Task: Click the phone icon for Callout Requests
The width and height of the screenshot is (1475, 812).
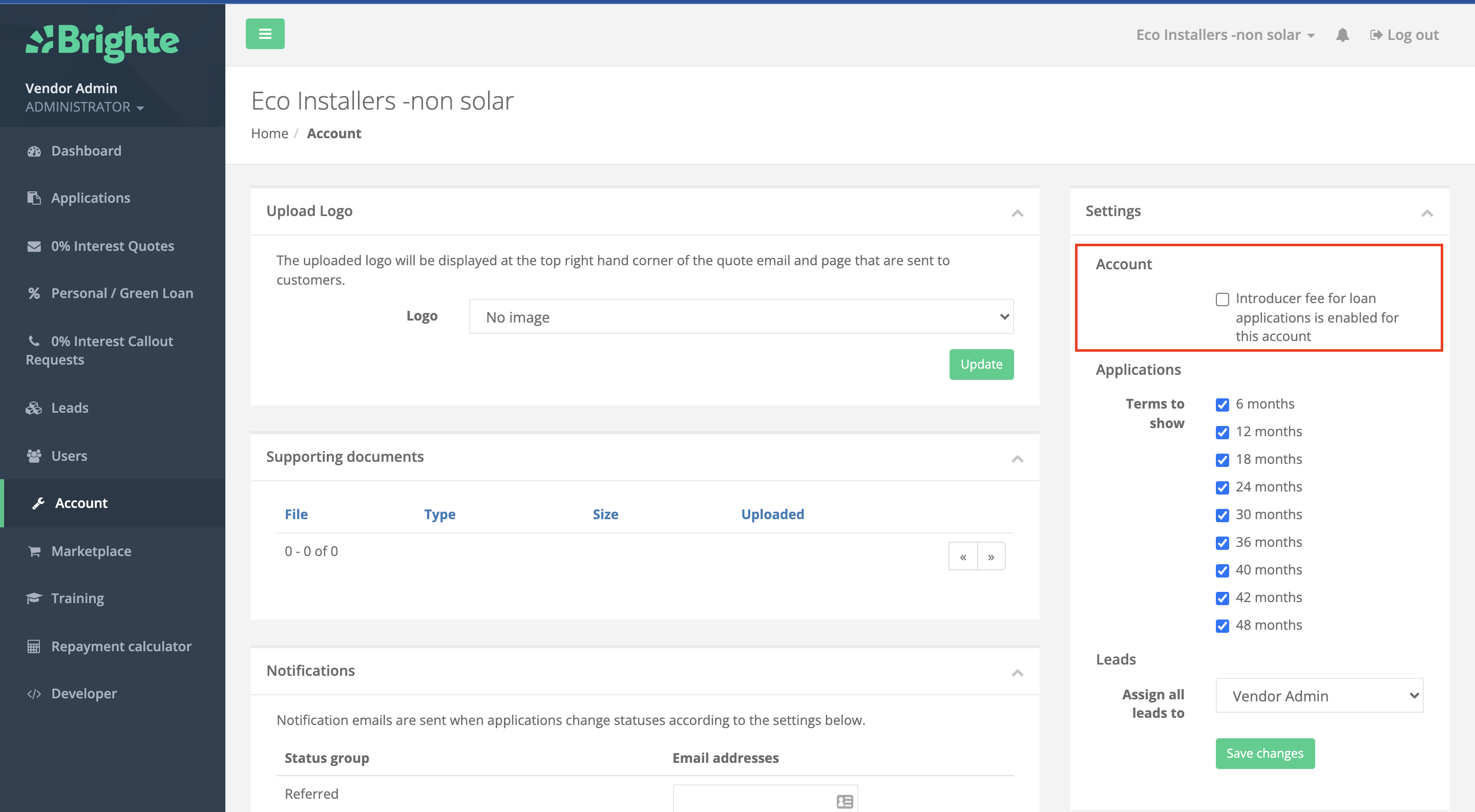Action: [x=34, y=341]
